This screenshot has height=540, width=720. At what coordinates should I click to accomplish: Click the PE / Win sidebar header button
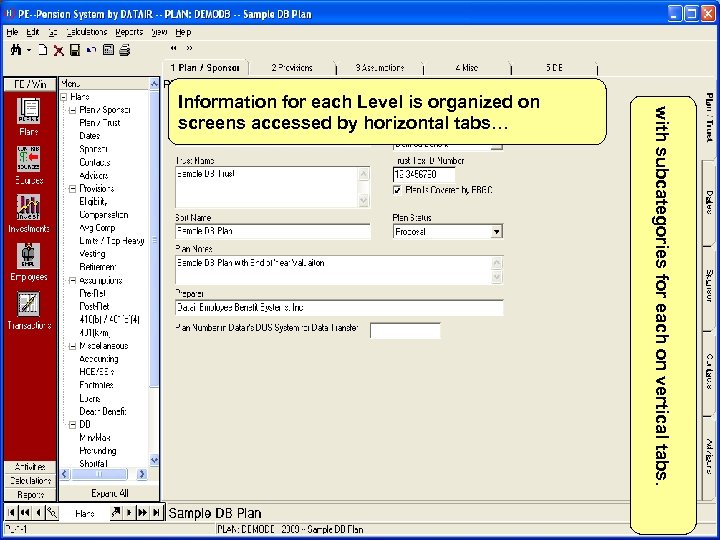point(30,84)
